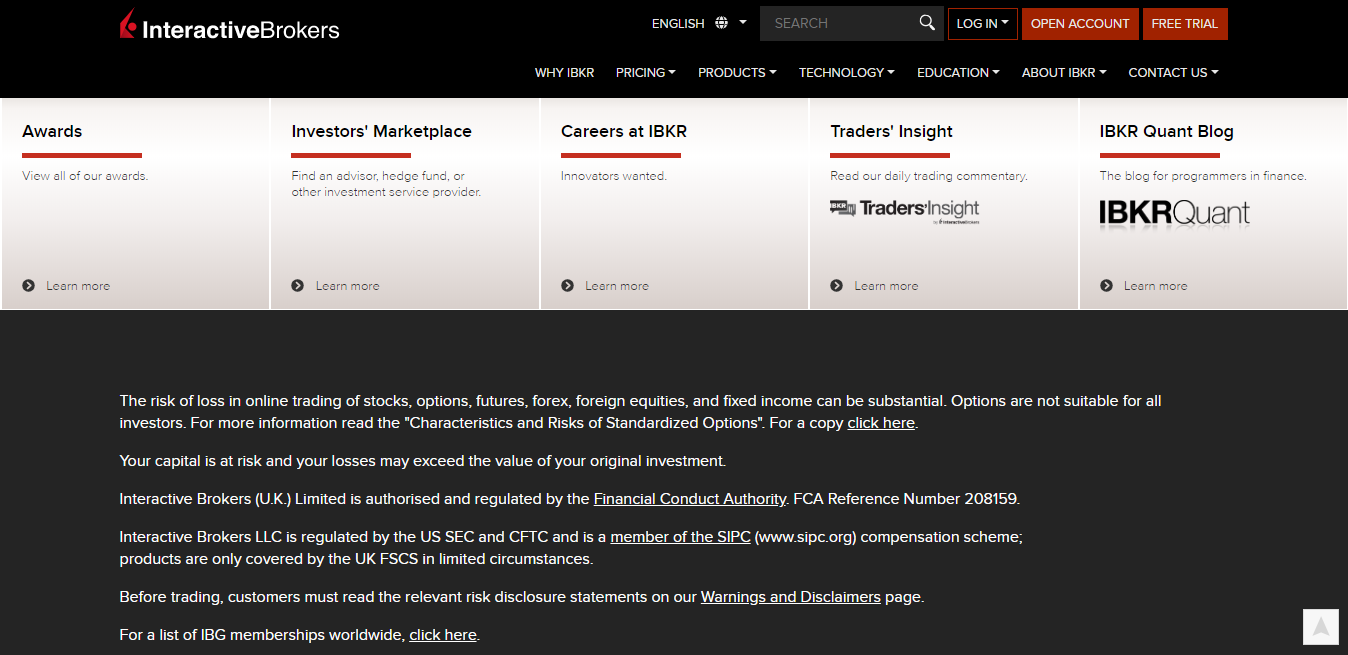Click the Interactive Brokers logo

[x=229, y=26]
